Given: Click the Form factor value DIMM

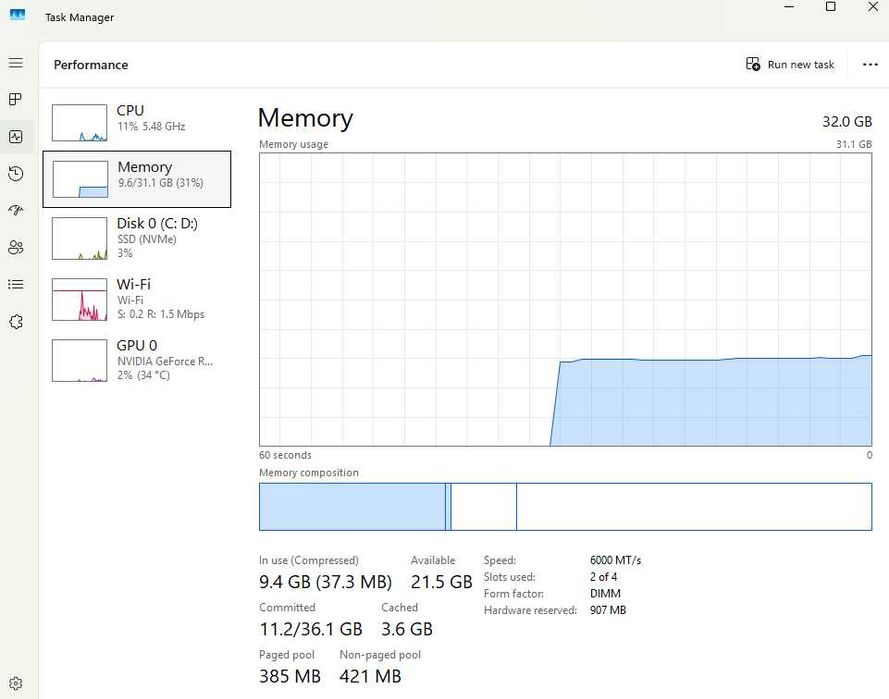Looking at the screenshot, I should 605,594.
